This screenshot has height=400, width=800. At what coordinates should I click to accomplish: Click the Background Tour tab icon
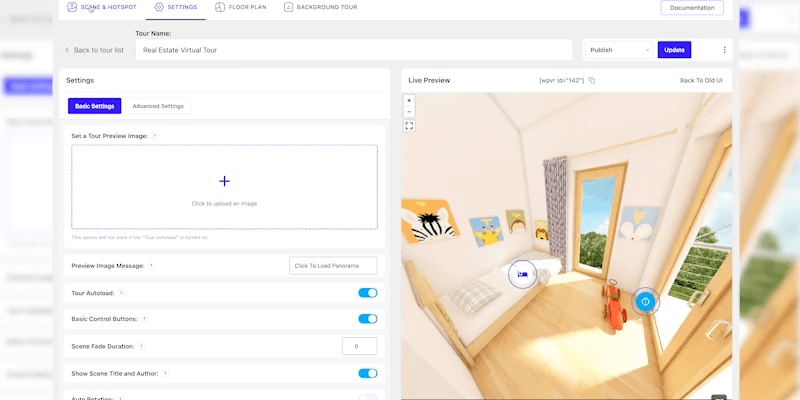coord(288,7)
